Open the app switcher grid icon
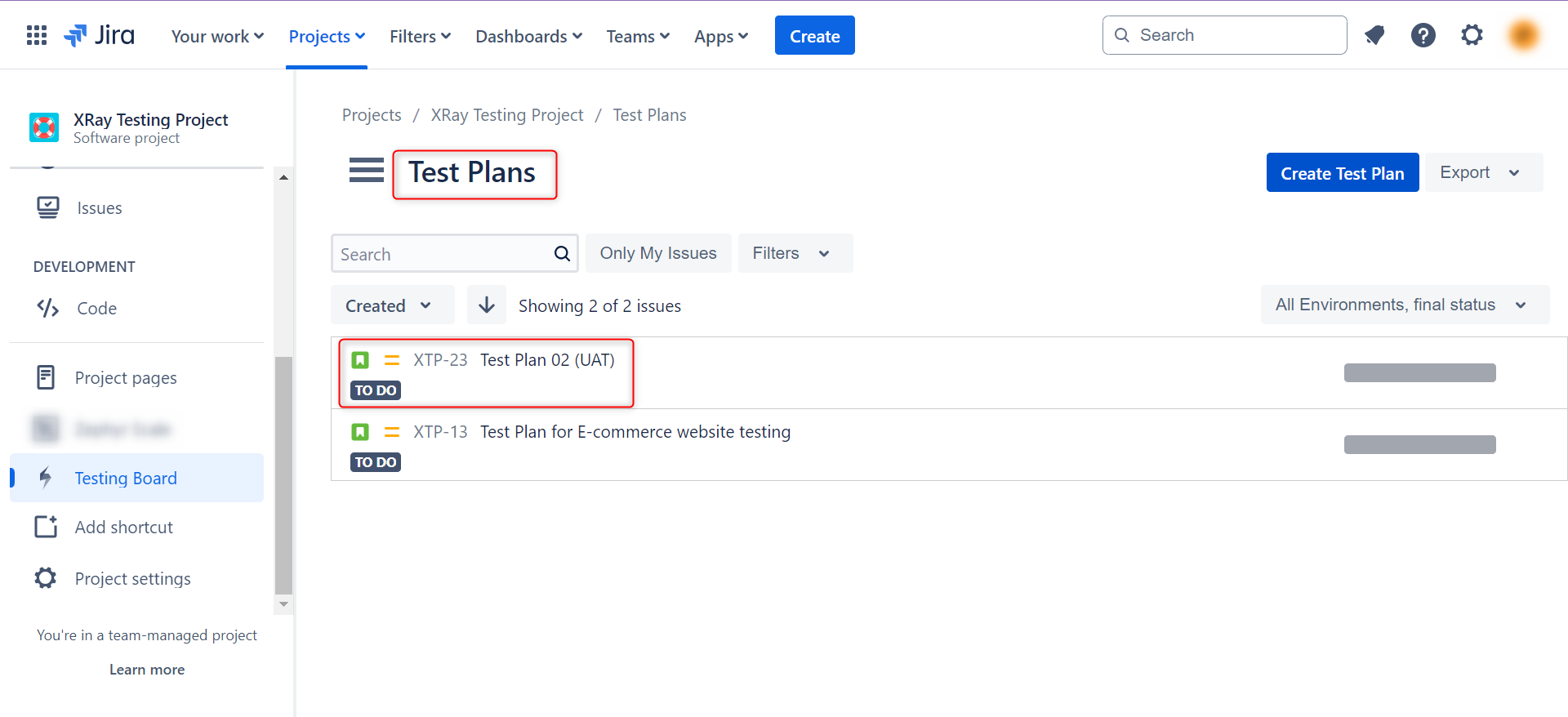The image size is (1568, 717). 37,35
